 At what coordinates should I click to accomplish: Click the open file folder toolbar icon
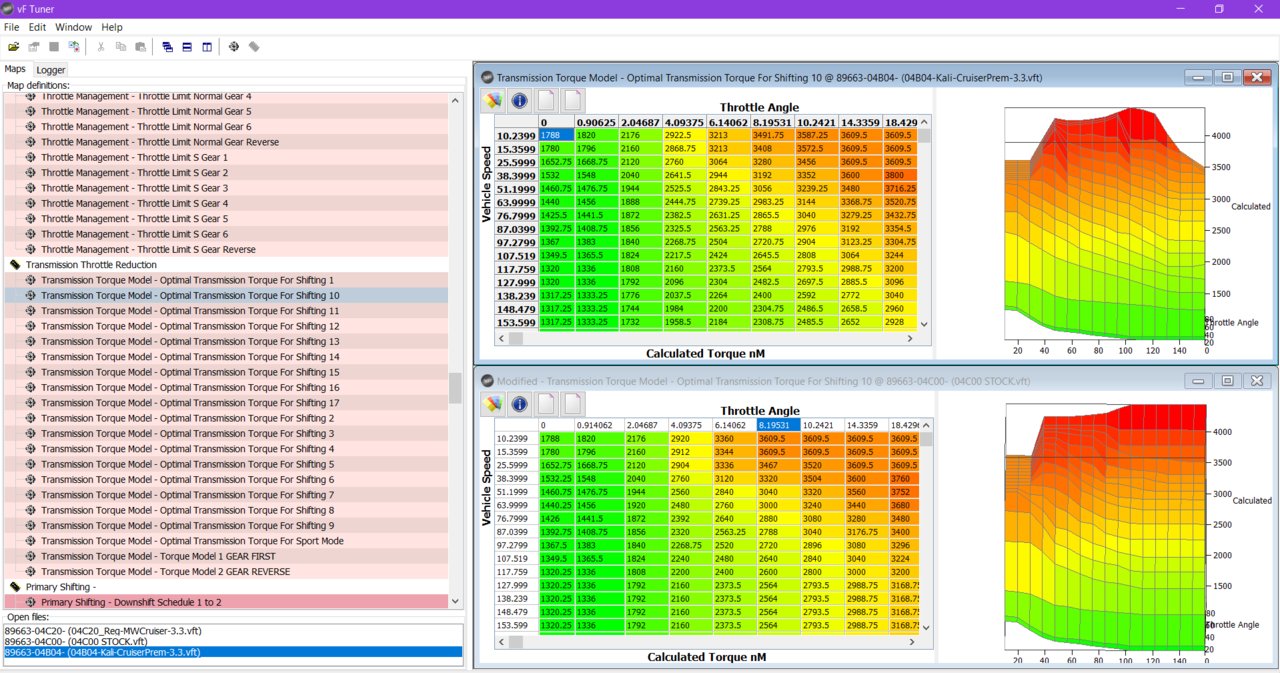tap(14, 47)
